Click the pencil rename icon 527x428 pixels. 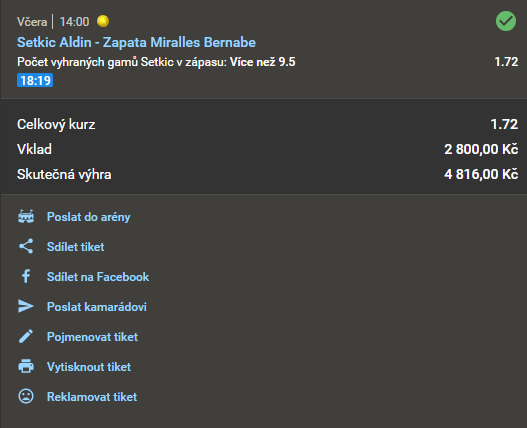[x=26, y=336]
